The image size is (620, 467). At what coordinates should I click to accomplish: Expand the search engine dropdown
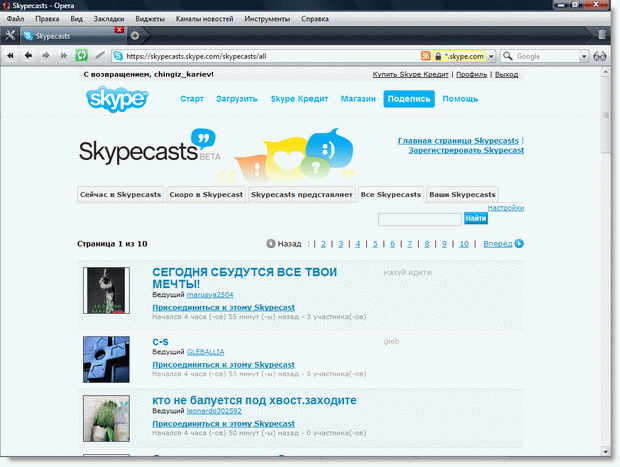pos(584,57)
